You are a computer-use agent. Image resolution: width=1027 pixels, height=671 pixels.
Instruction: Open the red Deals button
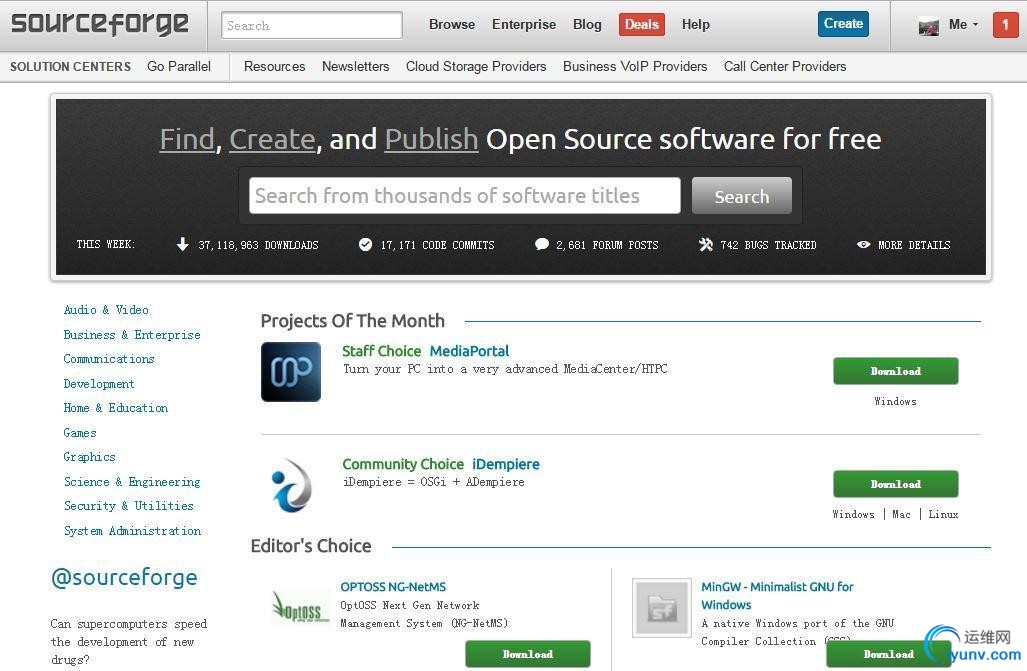[x=642, y=24]
